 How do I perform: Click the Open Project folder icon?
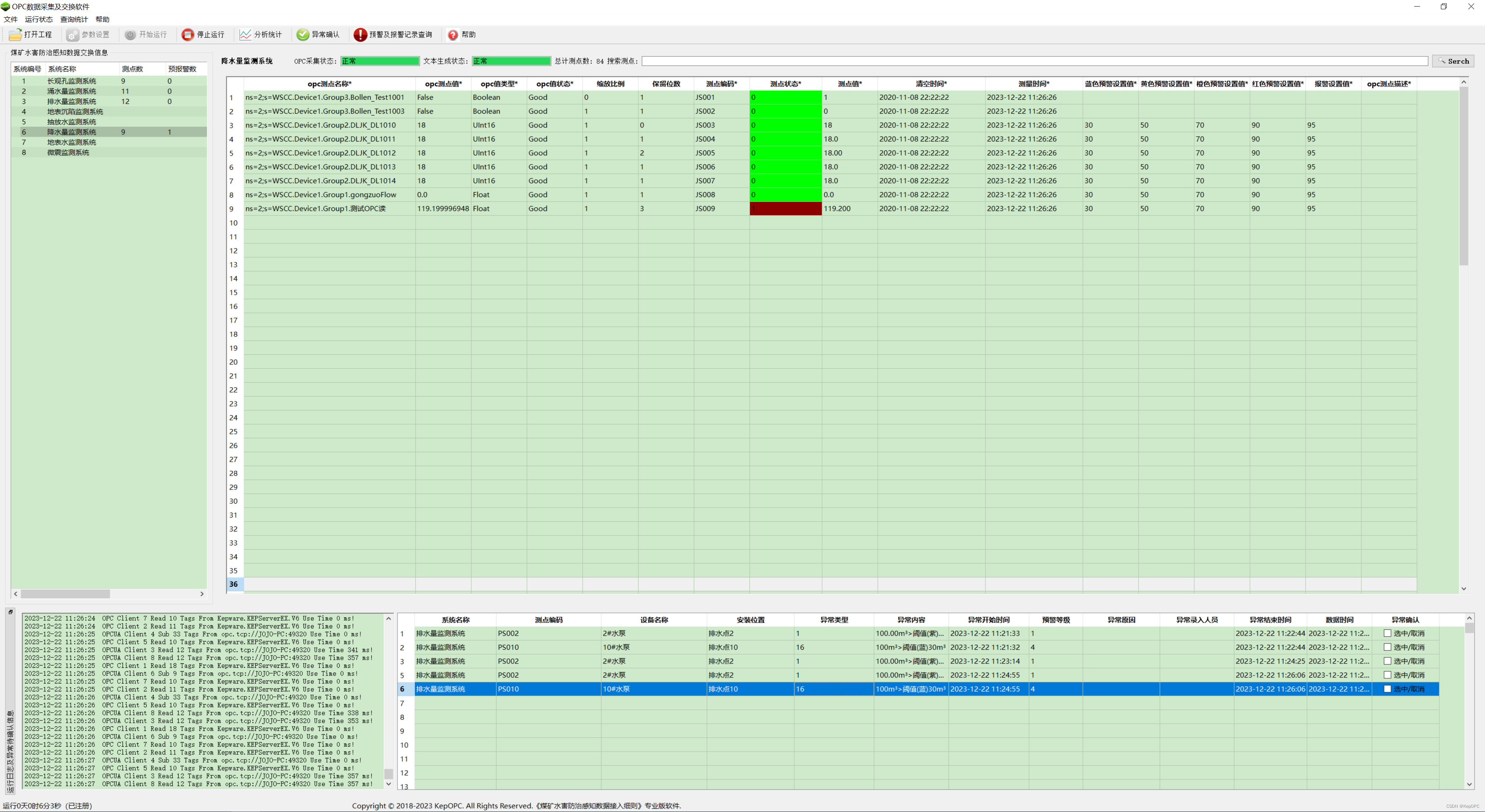15,34
